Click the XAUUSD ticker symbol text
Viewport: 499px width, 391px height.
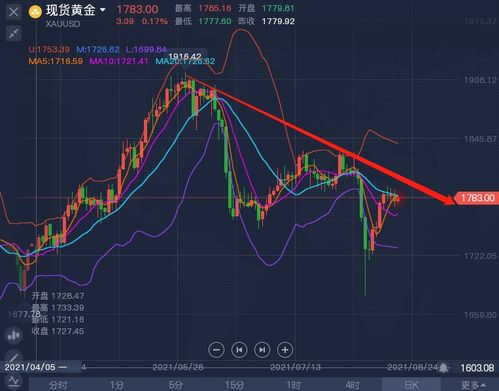(63, 24)
